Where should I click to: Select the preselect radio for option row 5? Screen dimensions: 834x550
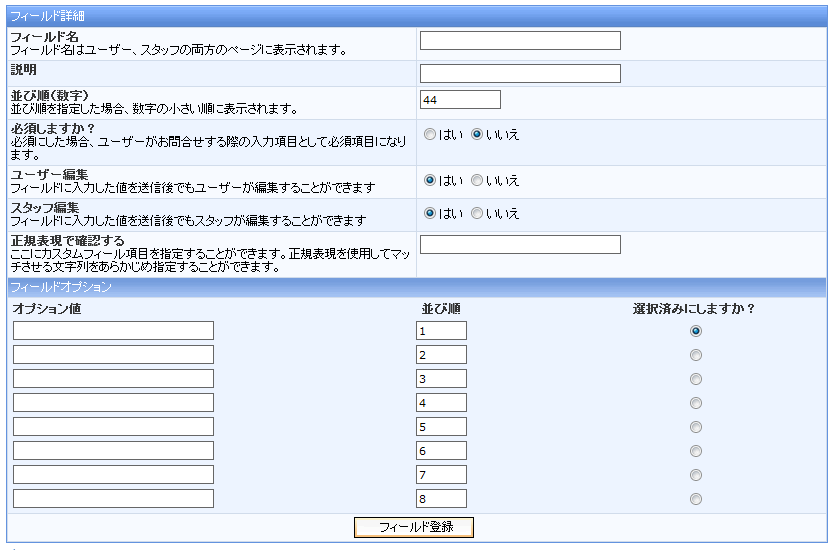click(x=696, y=427)
